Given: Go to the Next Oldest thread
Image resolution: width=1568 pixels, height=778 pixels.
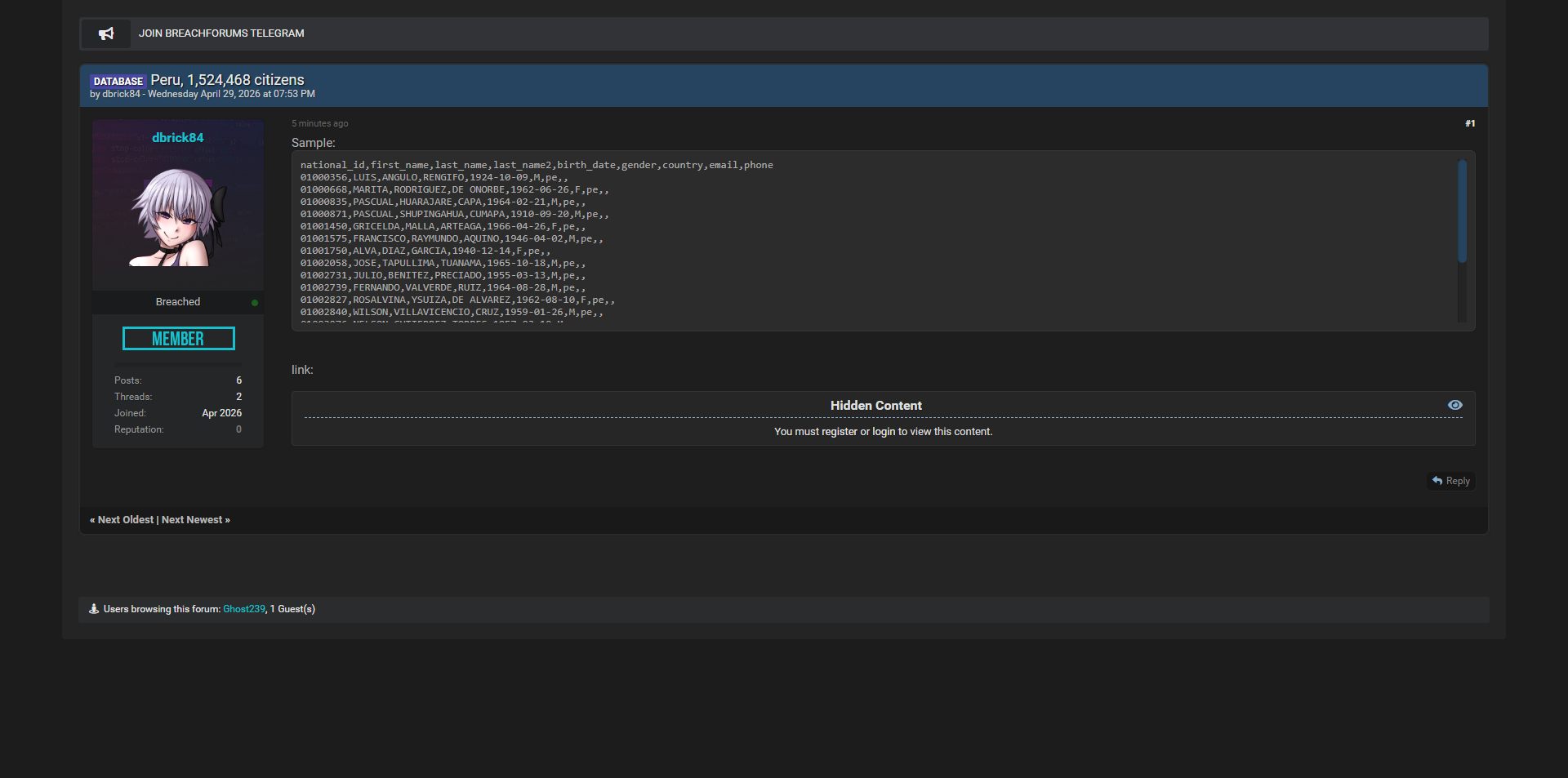Looking at the screenshot, I should [x=125, y=520].
